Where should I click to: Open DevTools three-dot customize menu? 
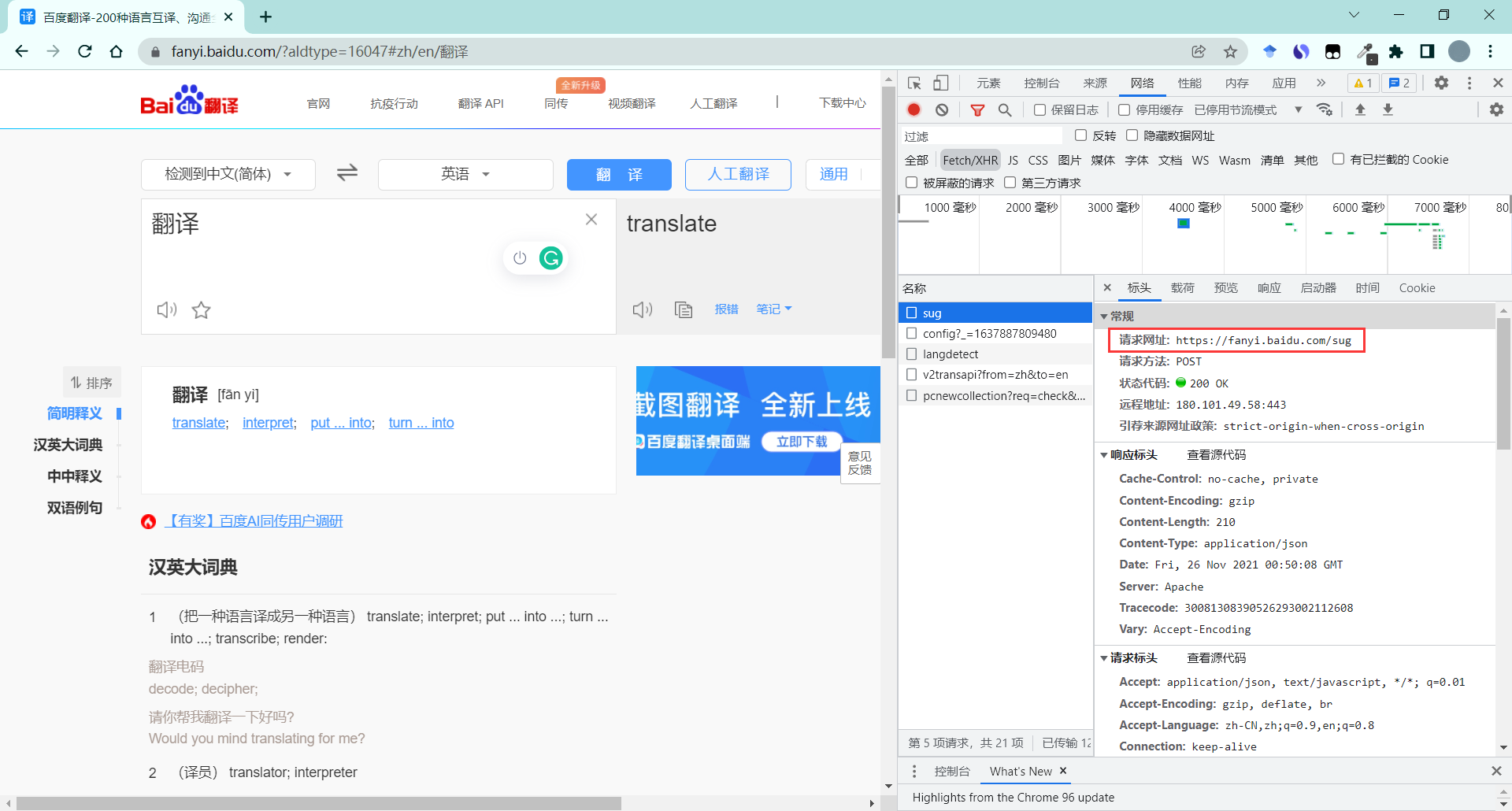click(x=1469, y=83)
